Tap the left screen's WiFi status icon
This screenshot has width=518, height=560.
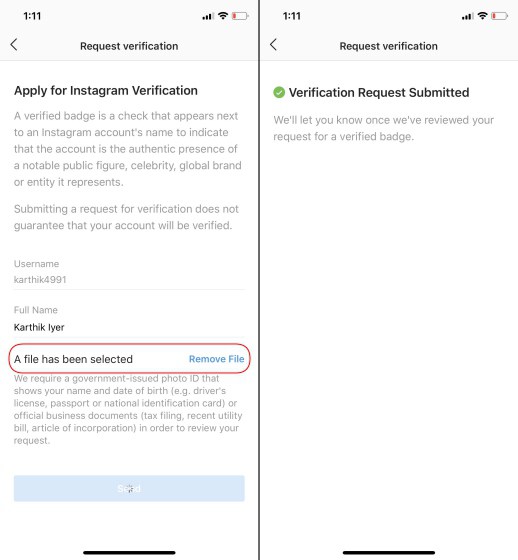click(223, 16)
